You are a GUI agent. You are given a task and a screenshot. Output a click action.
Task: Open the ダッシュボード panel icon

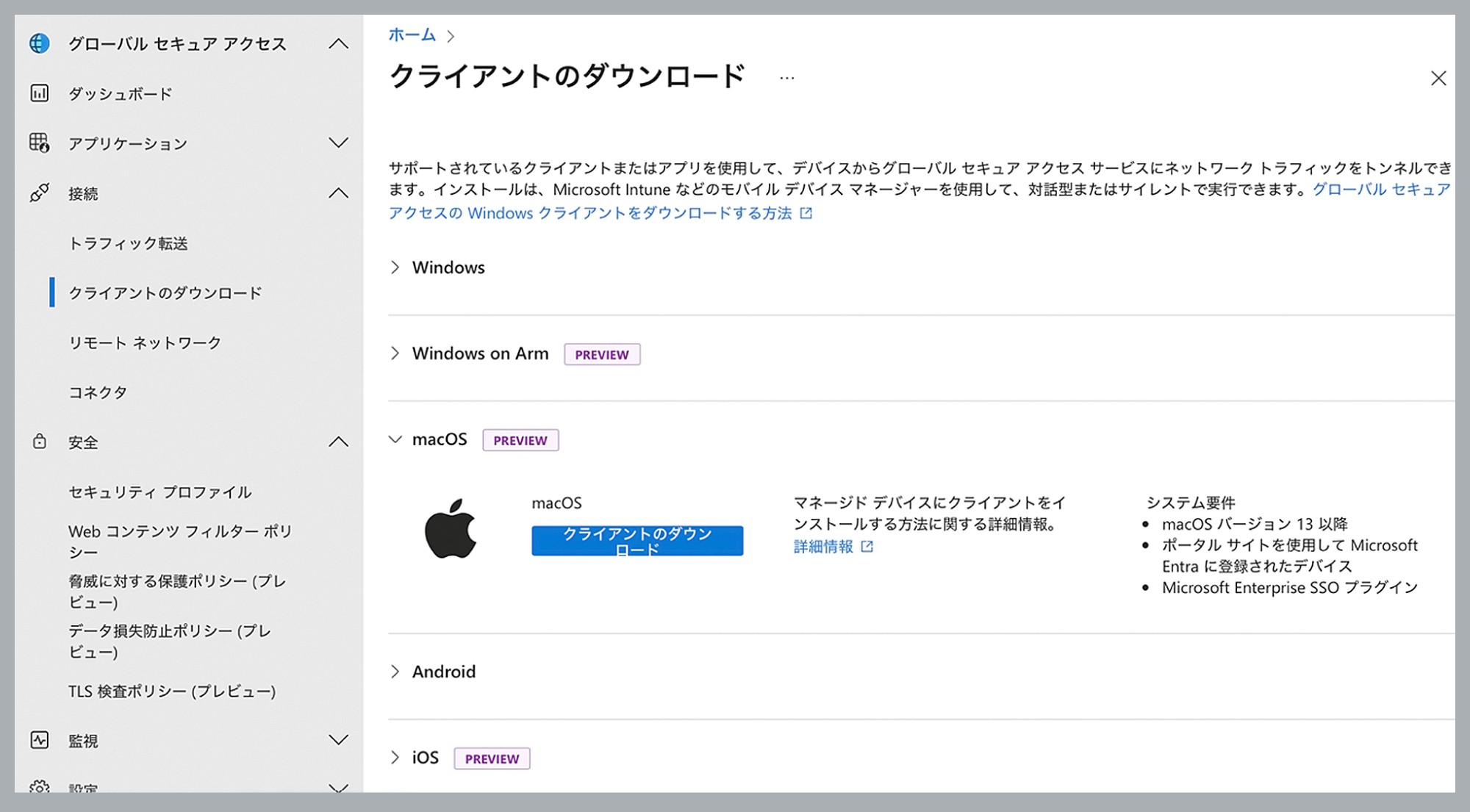tap(38, 93)
